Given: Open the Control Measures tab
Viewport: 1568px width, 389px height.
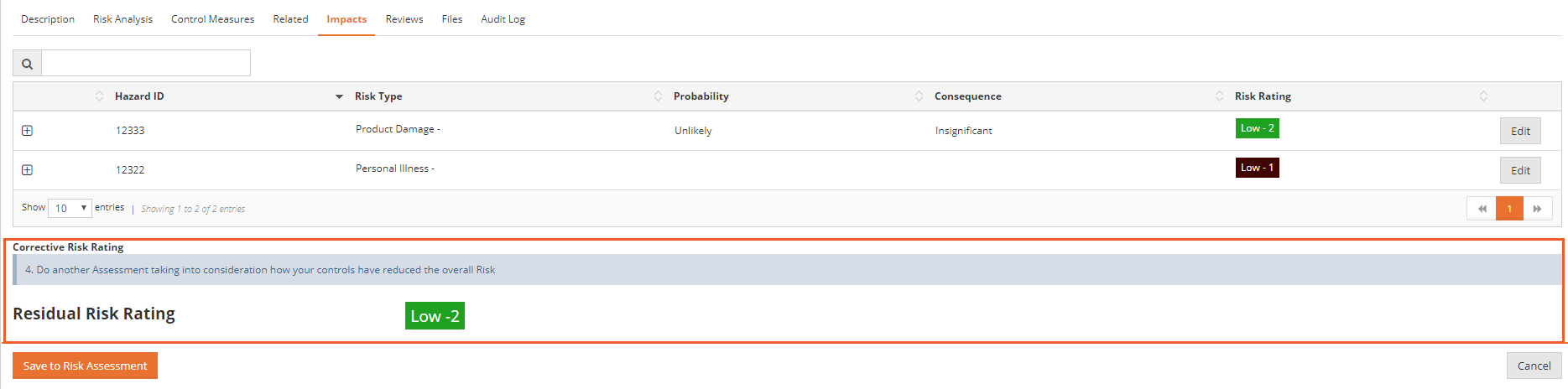Looking at the screenshot, I should point(212,19).
